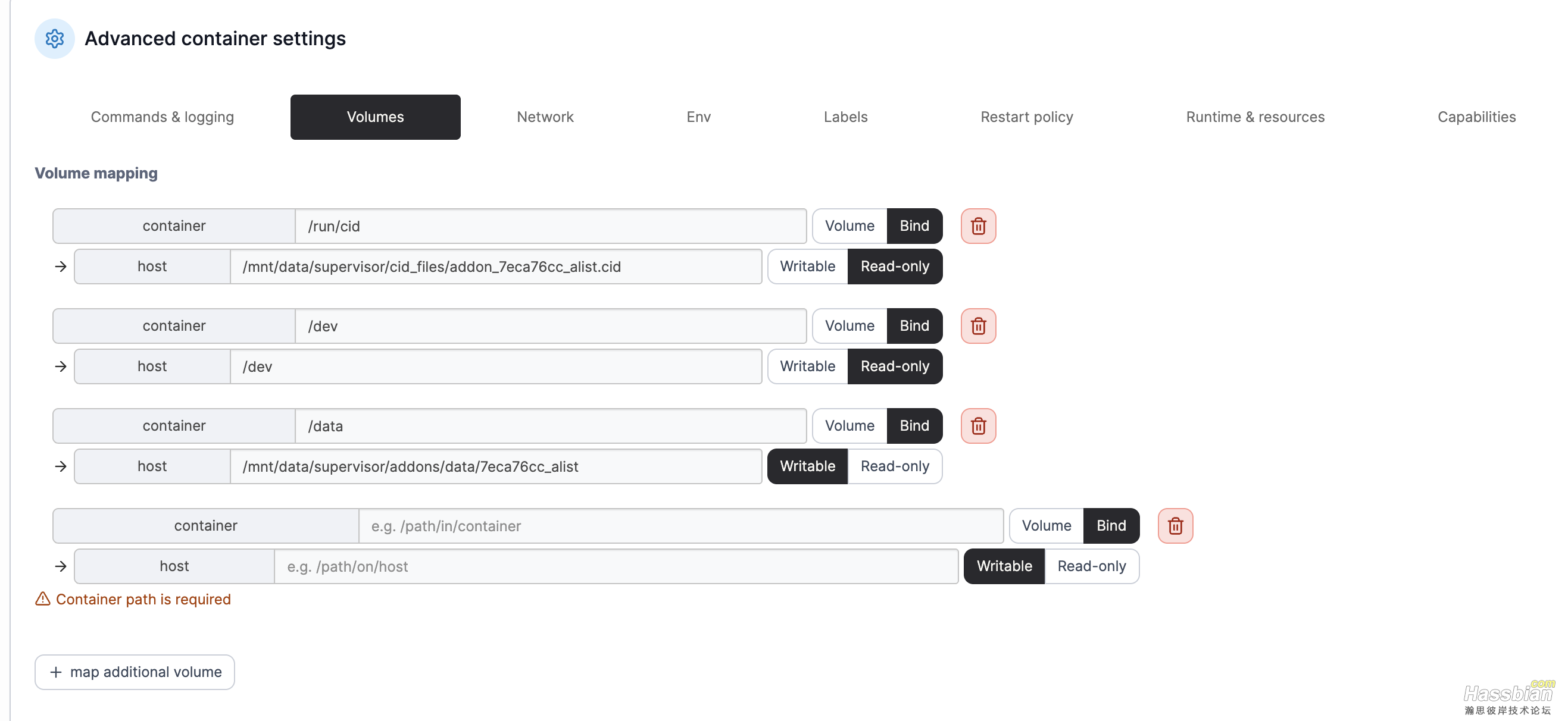Viewport: 1568px width, 721px height.
Task: Click trash icon for /dev mapping
Action: click(x=977, y=325)
